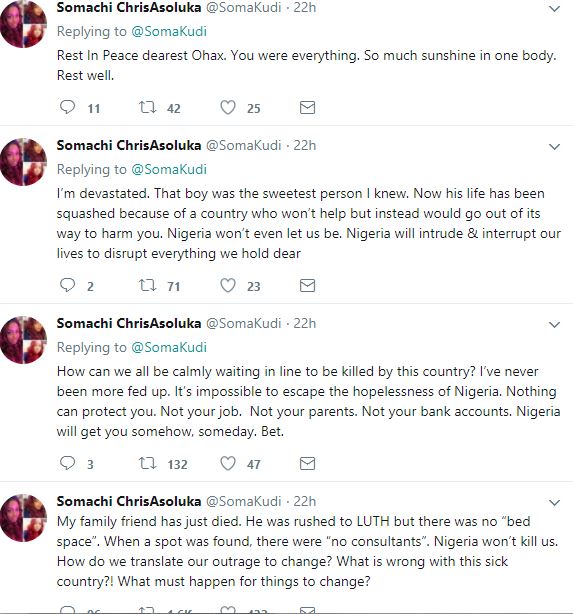Expand options chevron on 'I'm devastated' tweet
The image size is (573, 614).
[555, 147]
